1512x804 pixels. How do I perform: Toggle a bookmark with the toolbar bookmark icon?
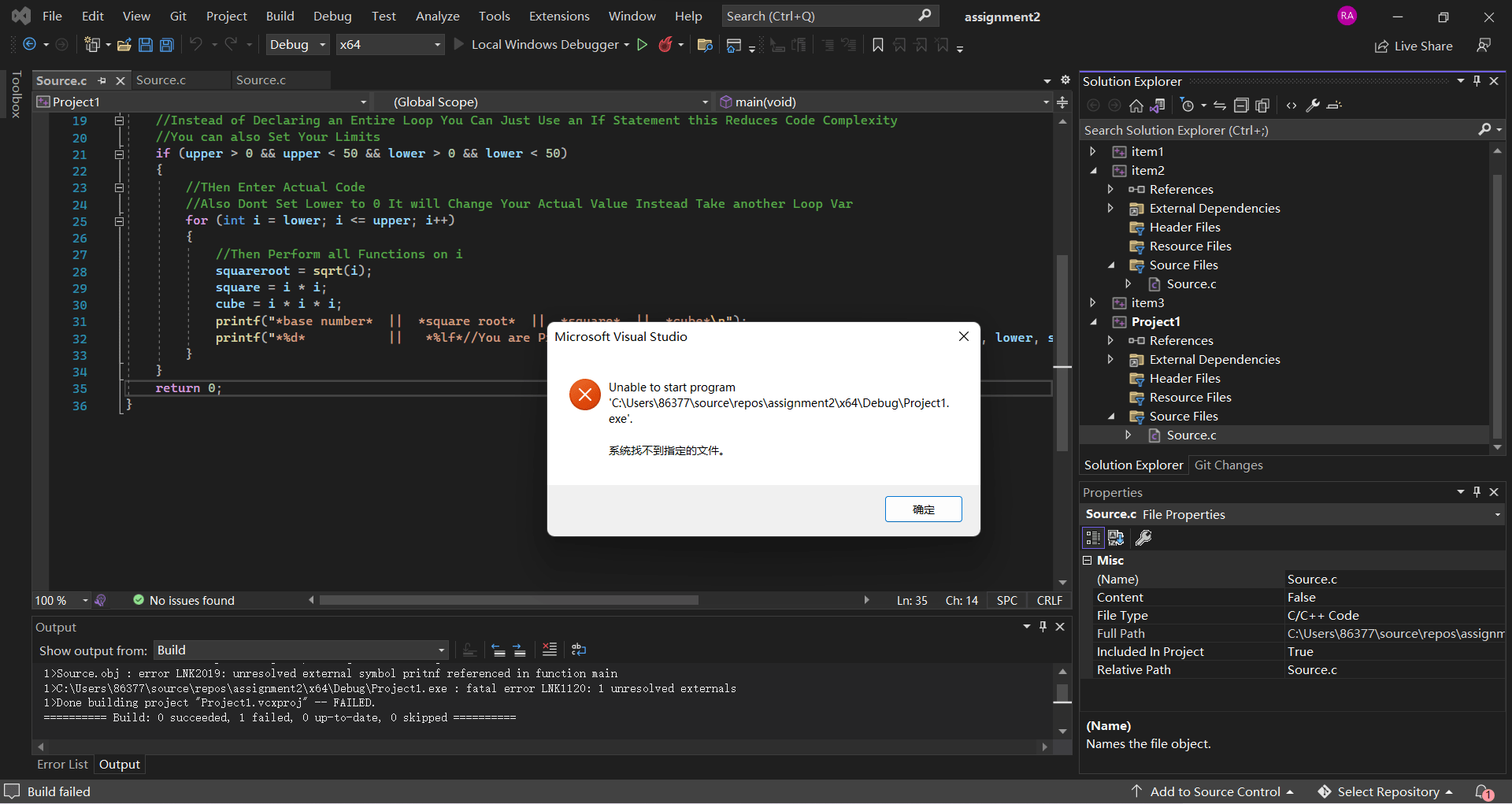point(878,45)
